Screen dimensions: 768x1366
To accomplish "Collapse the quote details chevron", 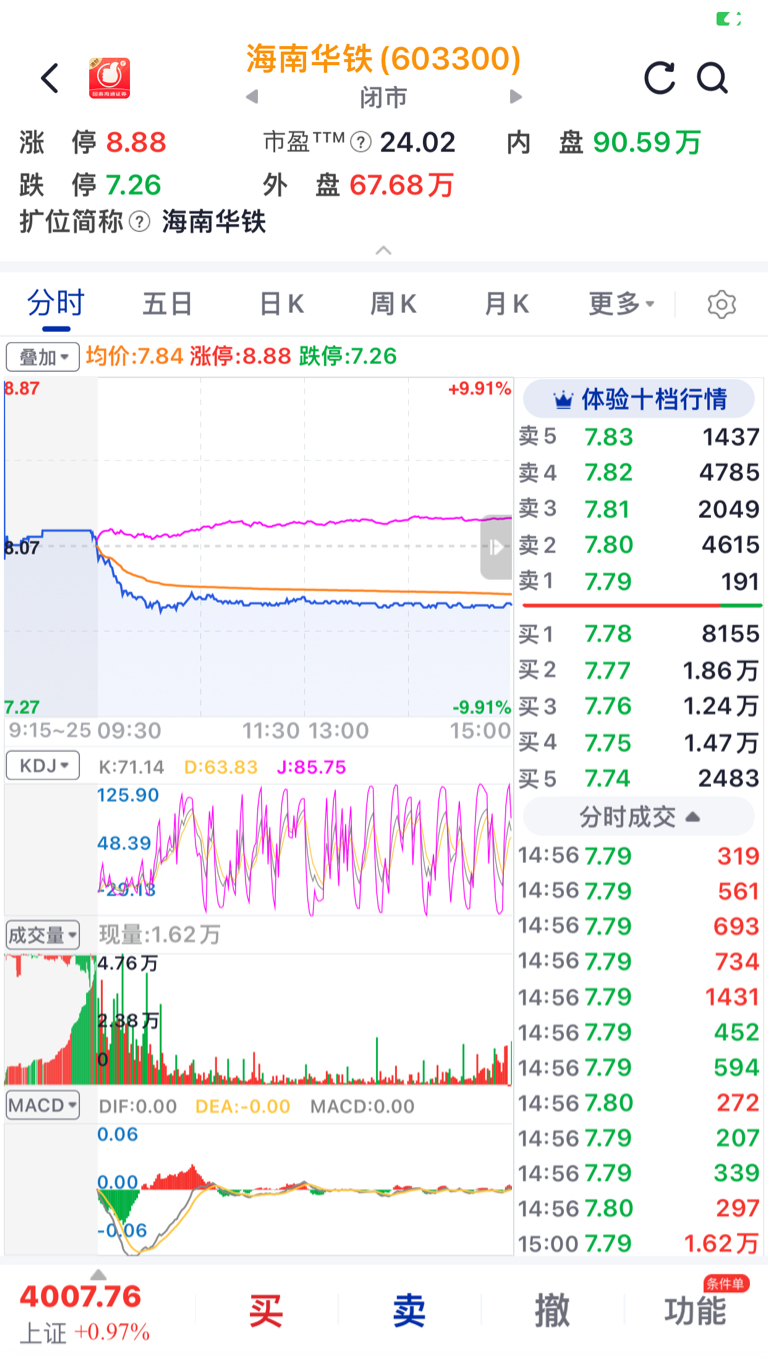I will [384, 251].
